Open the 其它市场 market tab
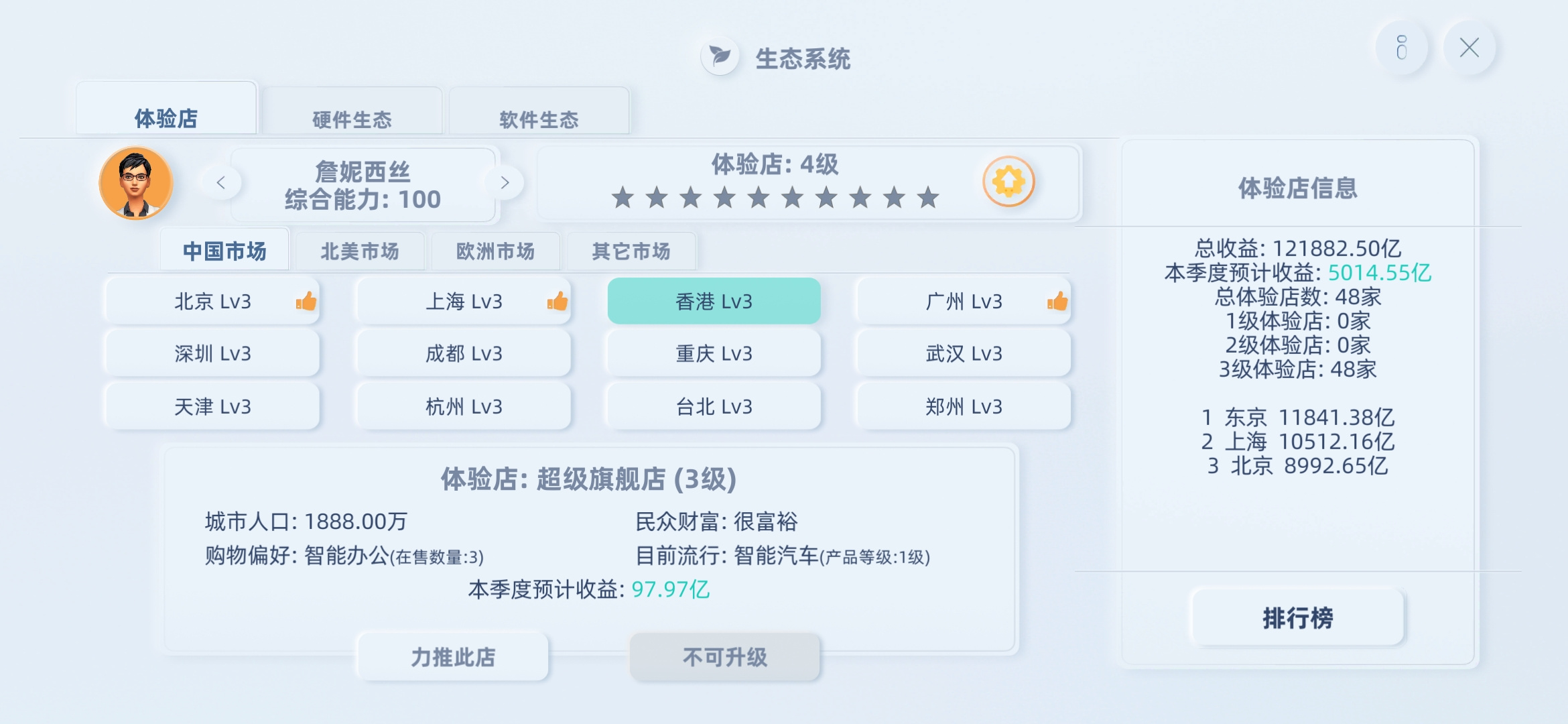1568x724 pixels. (x=631, y=251)
